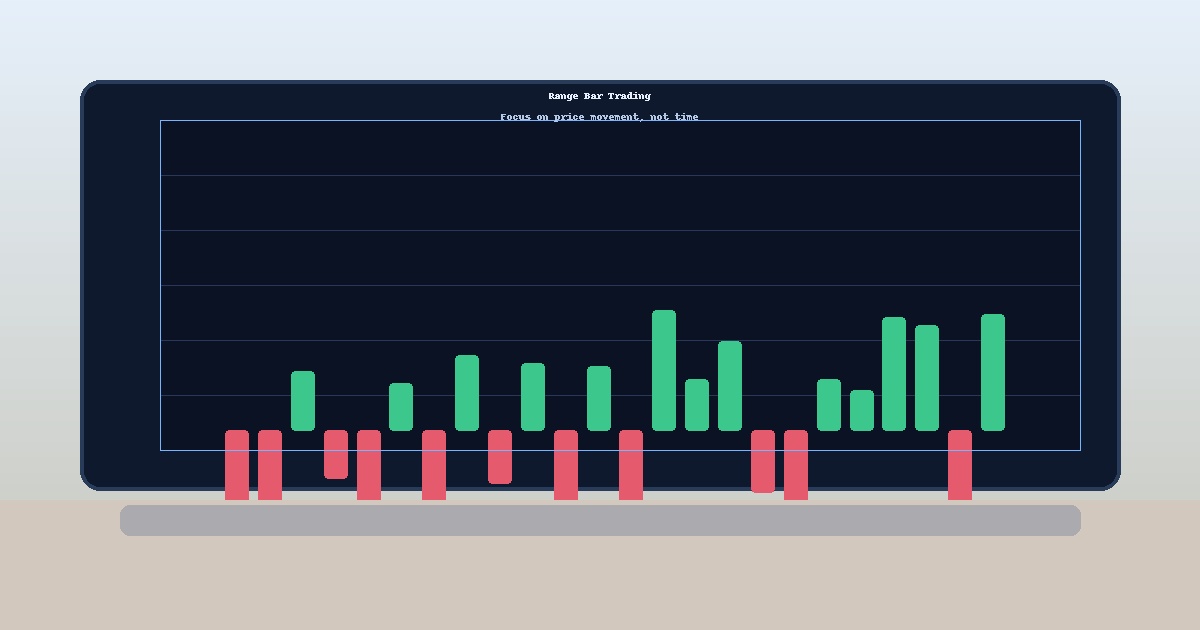Click red bar immediately left of tallest green bar

[631, 465]
